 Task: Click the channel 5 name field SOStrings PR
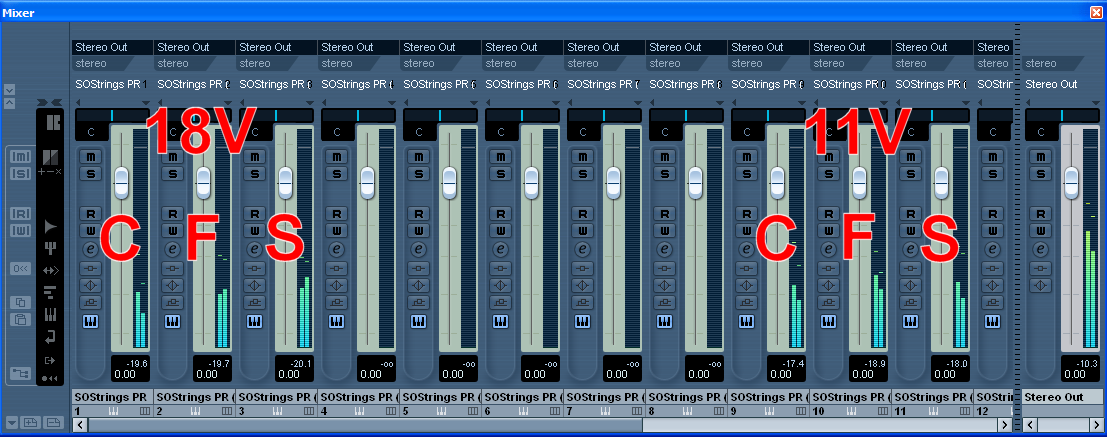440,397
